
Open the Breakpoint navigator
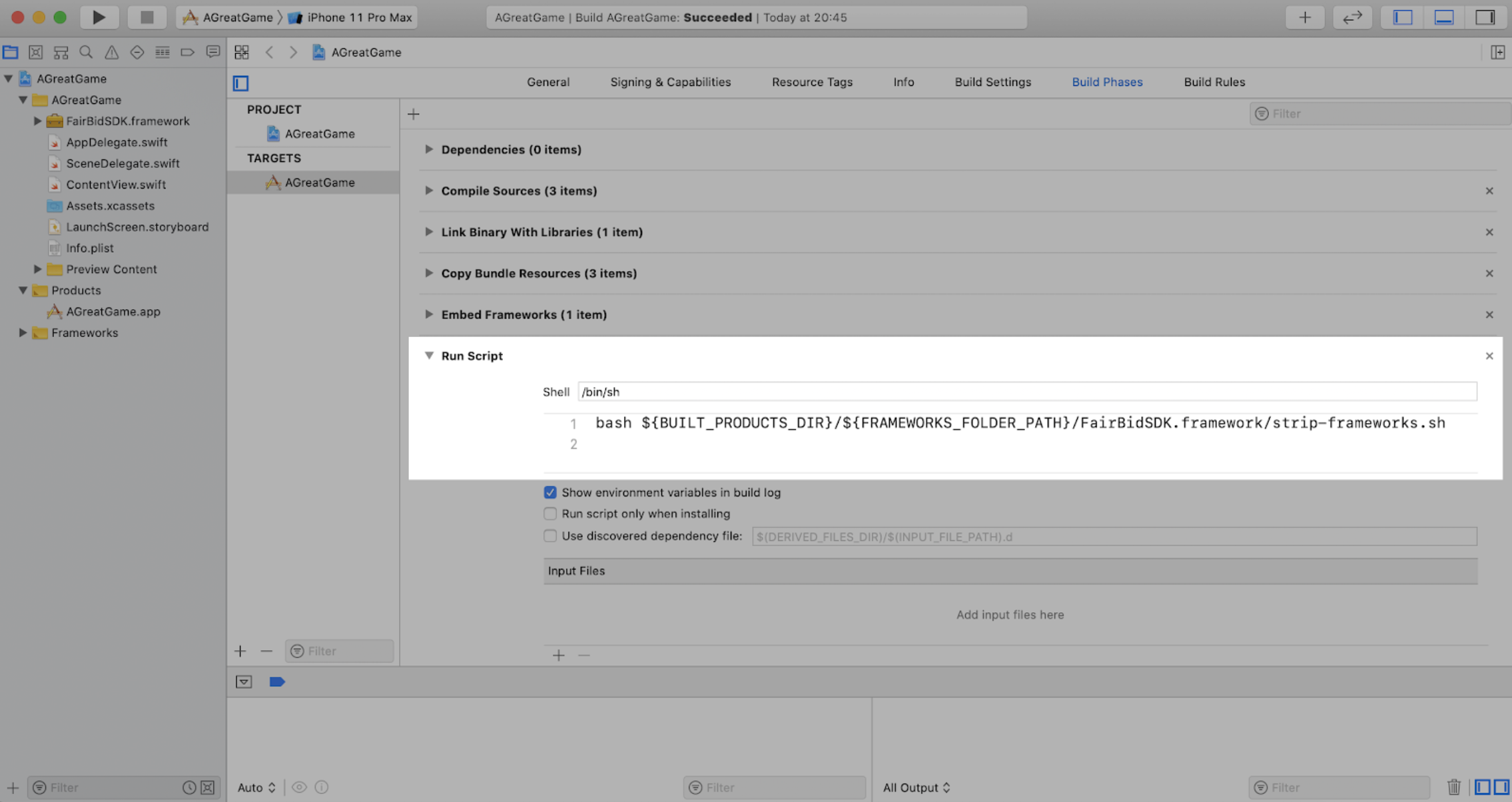[x=187, y=52]
